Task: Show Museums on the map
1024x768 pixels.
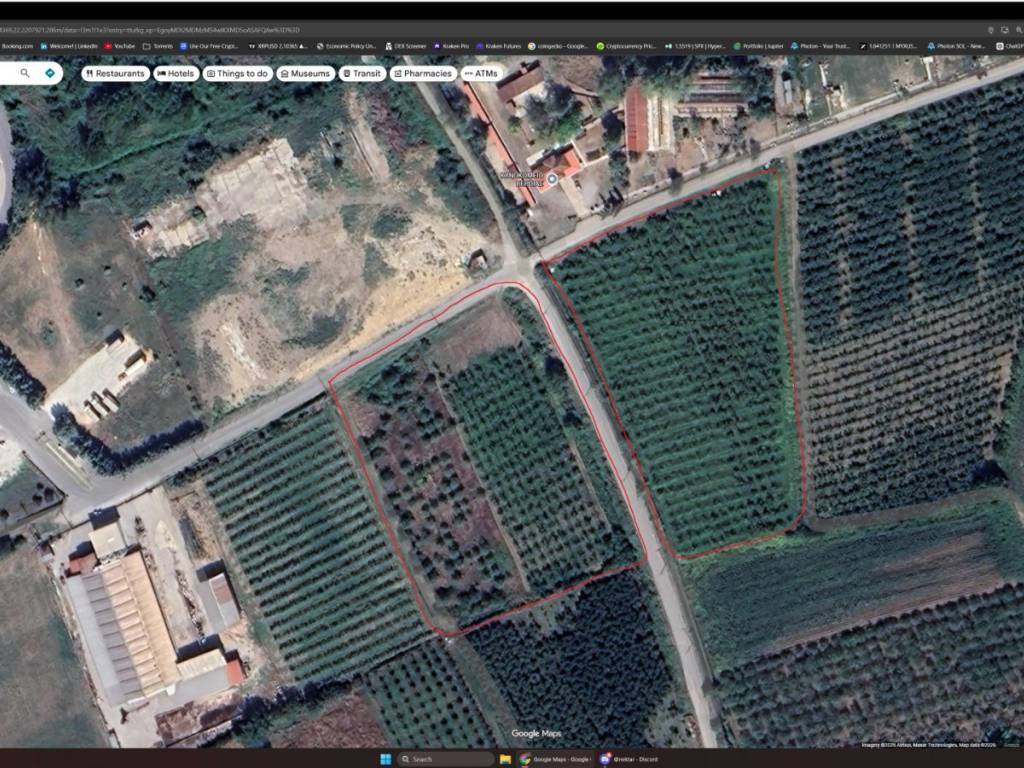Action: pos(305,73)
